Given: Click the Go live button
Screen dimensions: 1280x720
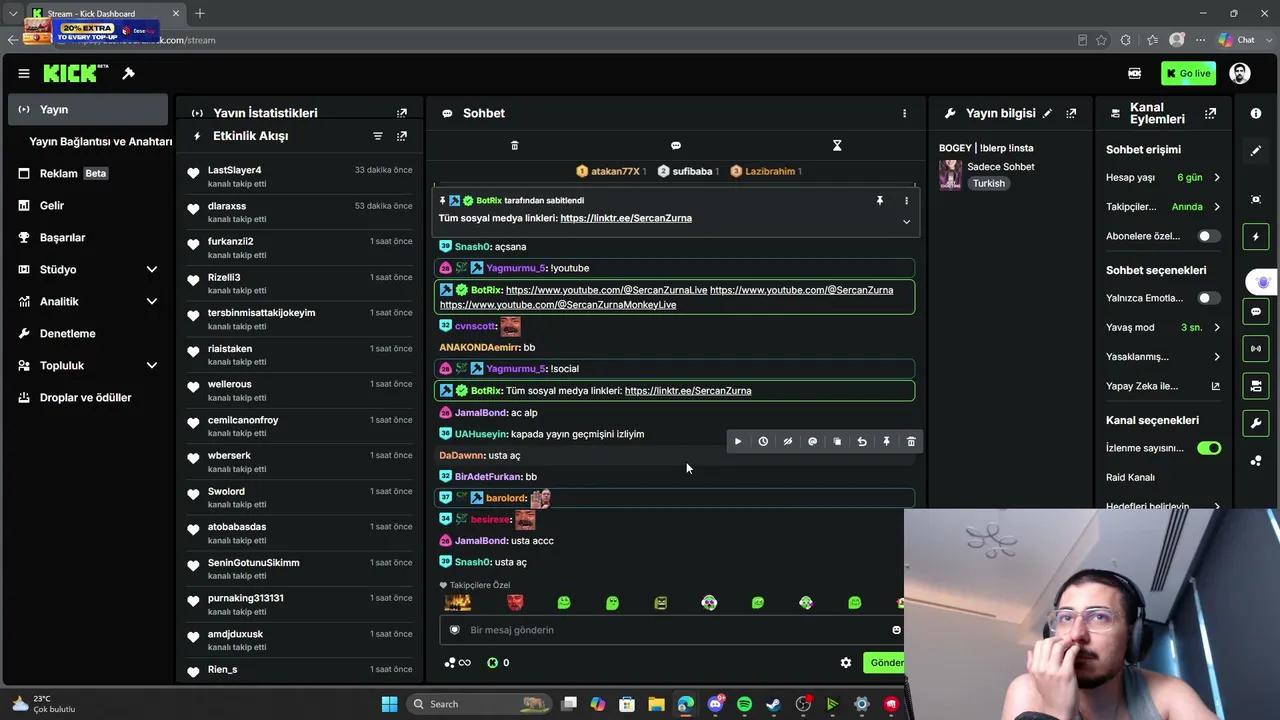Looking at the screenshot, I should click(1188, 73).
